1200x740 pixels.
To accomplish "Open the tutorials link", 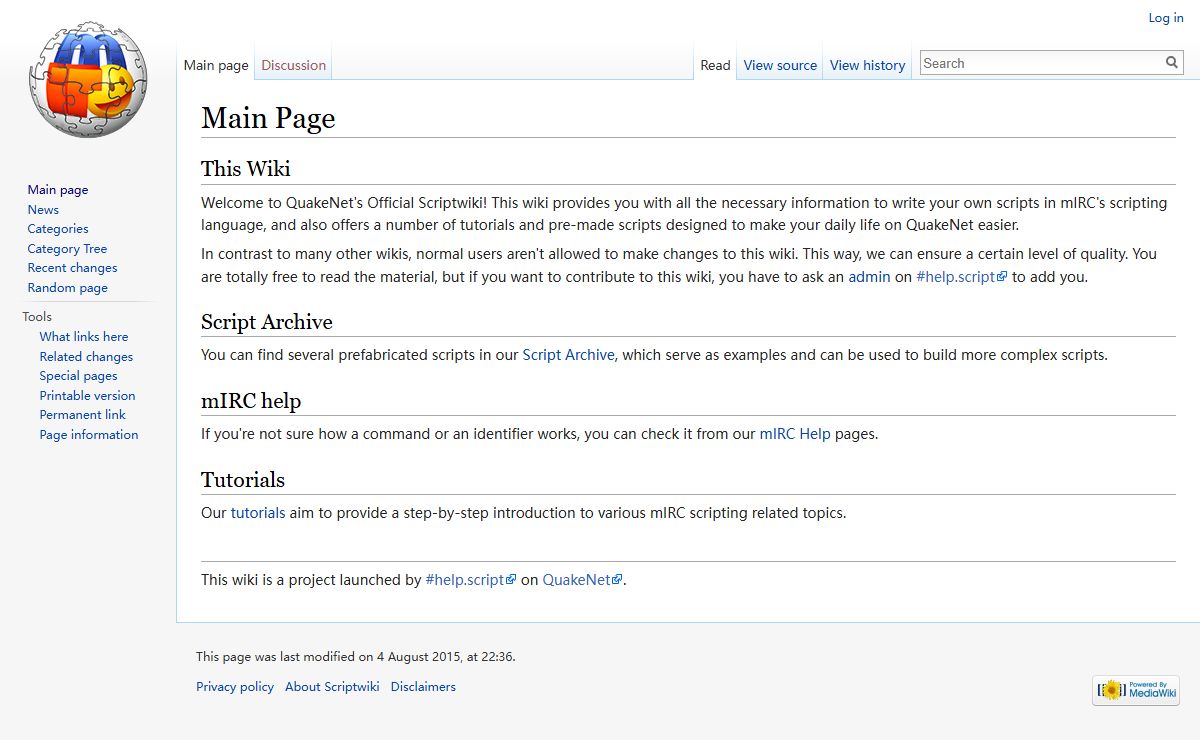I will (258, 513).
